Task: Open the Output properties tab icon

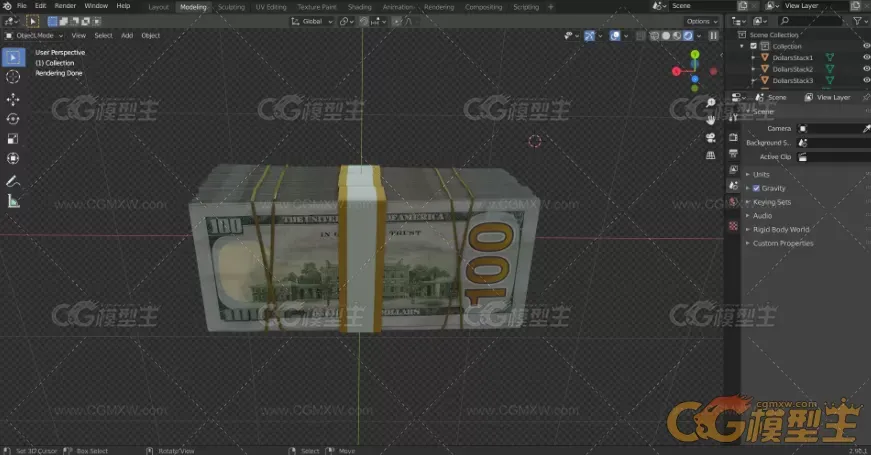Action: [733, 153]
